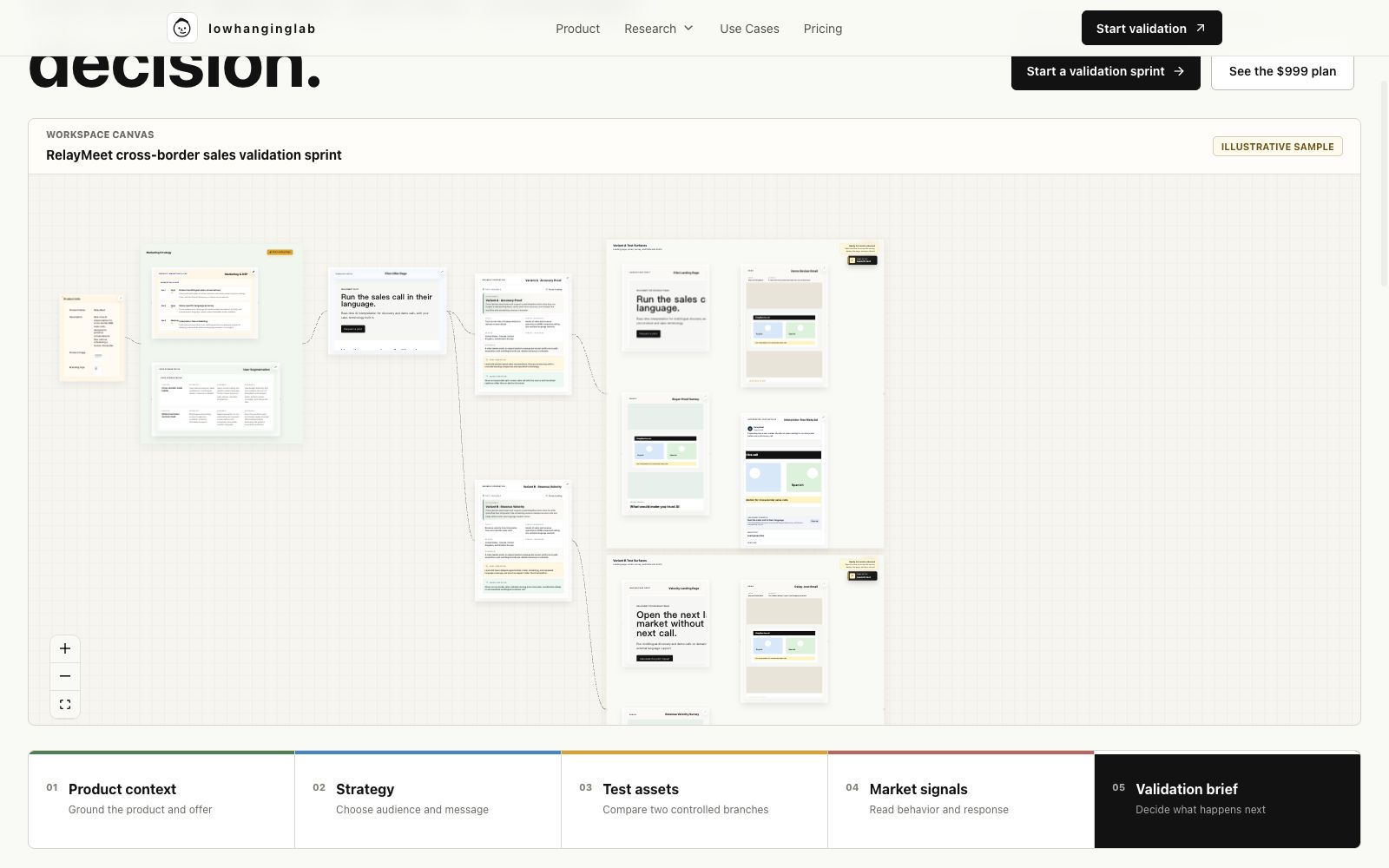The height and width of the screenshot is (868, 1389).
Task: Open the Use Cases nav link
Action: pyautogui.click(x=749, y=29)
